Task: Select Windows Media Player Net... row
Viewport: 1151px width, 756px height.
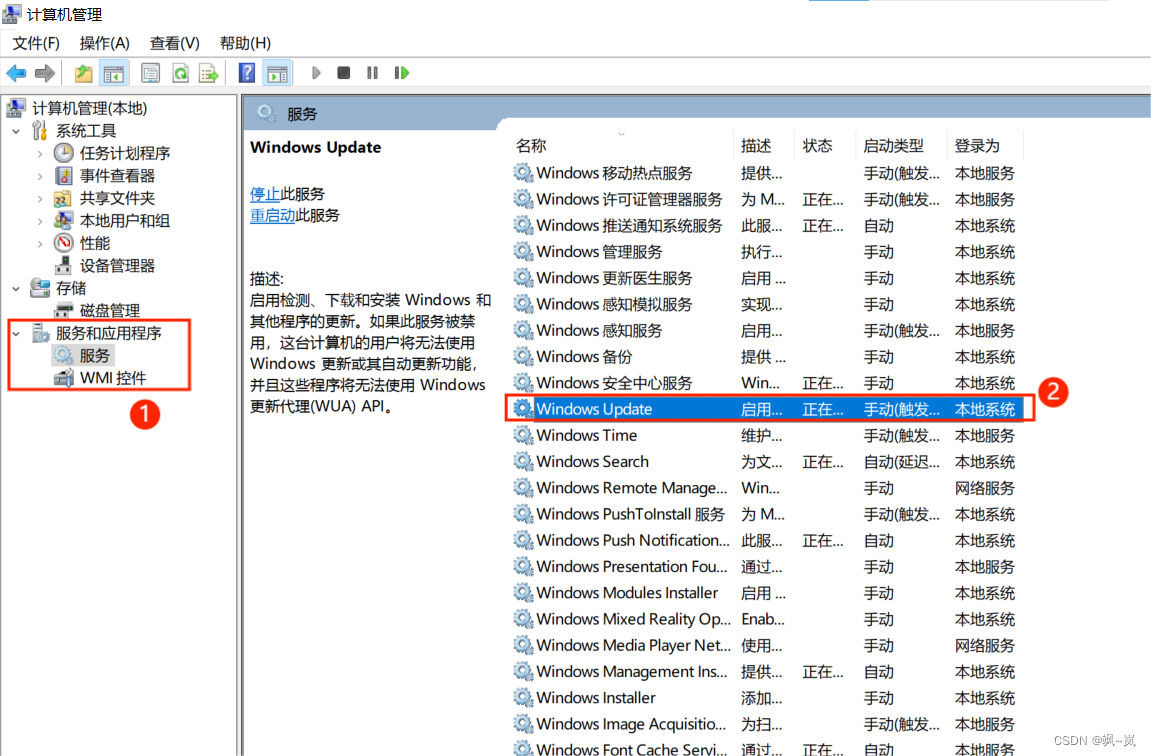Action: click(766, 645)
